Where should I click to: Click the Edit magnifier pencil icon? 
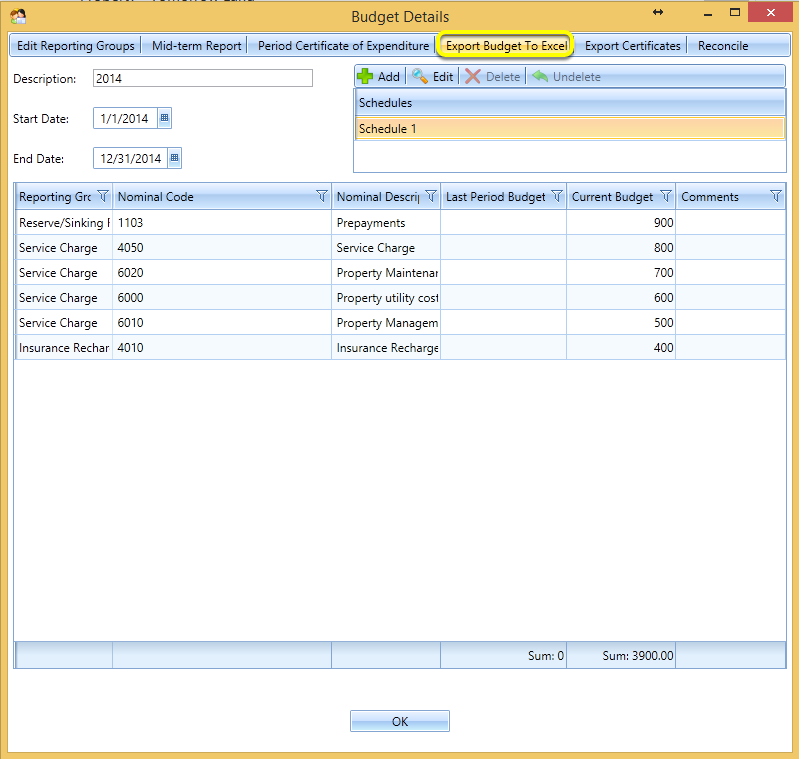coord(420,76)
